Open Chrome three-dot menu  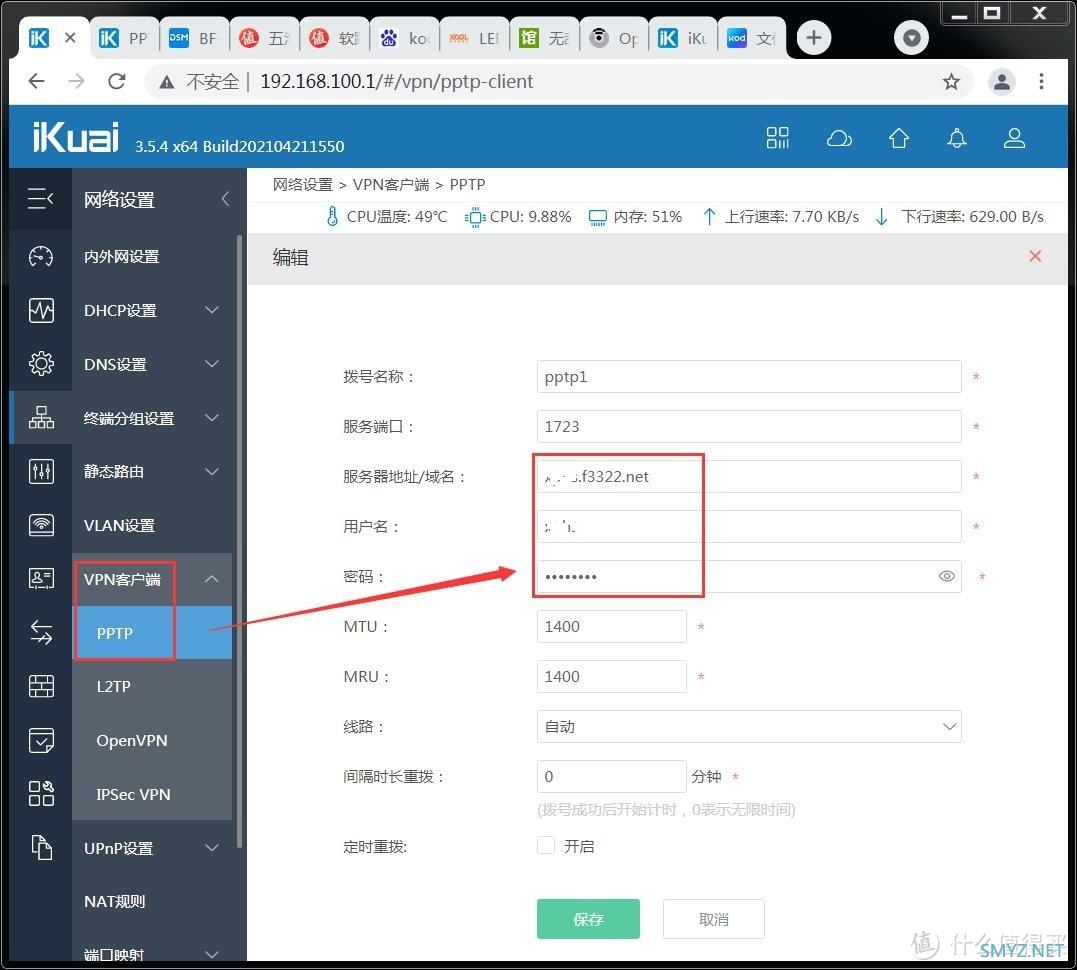pos(1041,82)
